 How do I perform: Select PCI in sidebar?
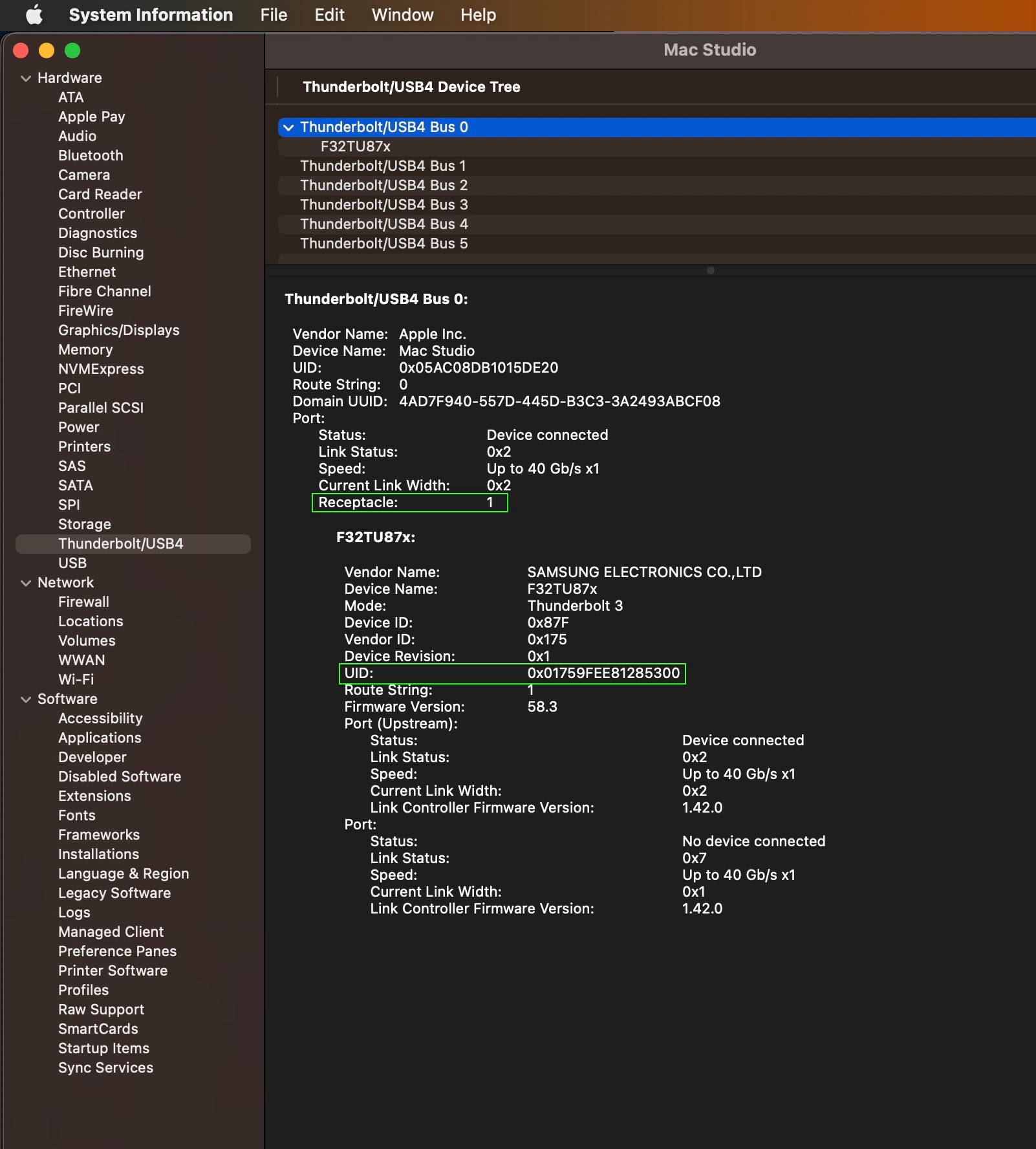click(x=69, y=388)
